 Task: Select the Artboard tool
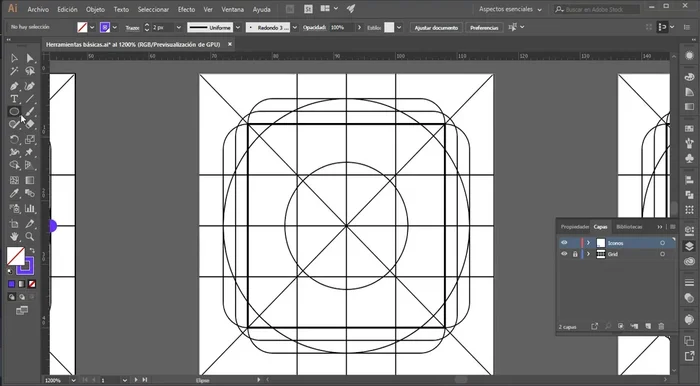point(14,224)
